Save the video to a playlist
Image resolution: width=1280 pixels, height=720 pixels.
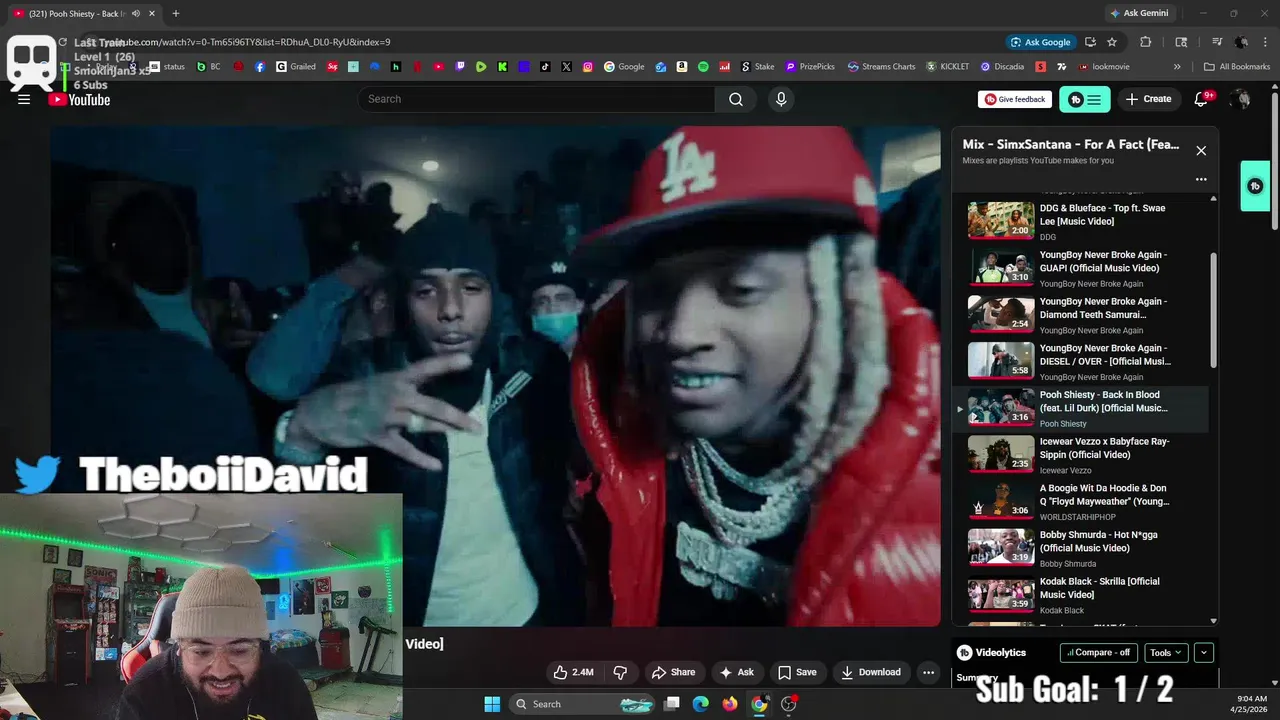tap(797, 672)
